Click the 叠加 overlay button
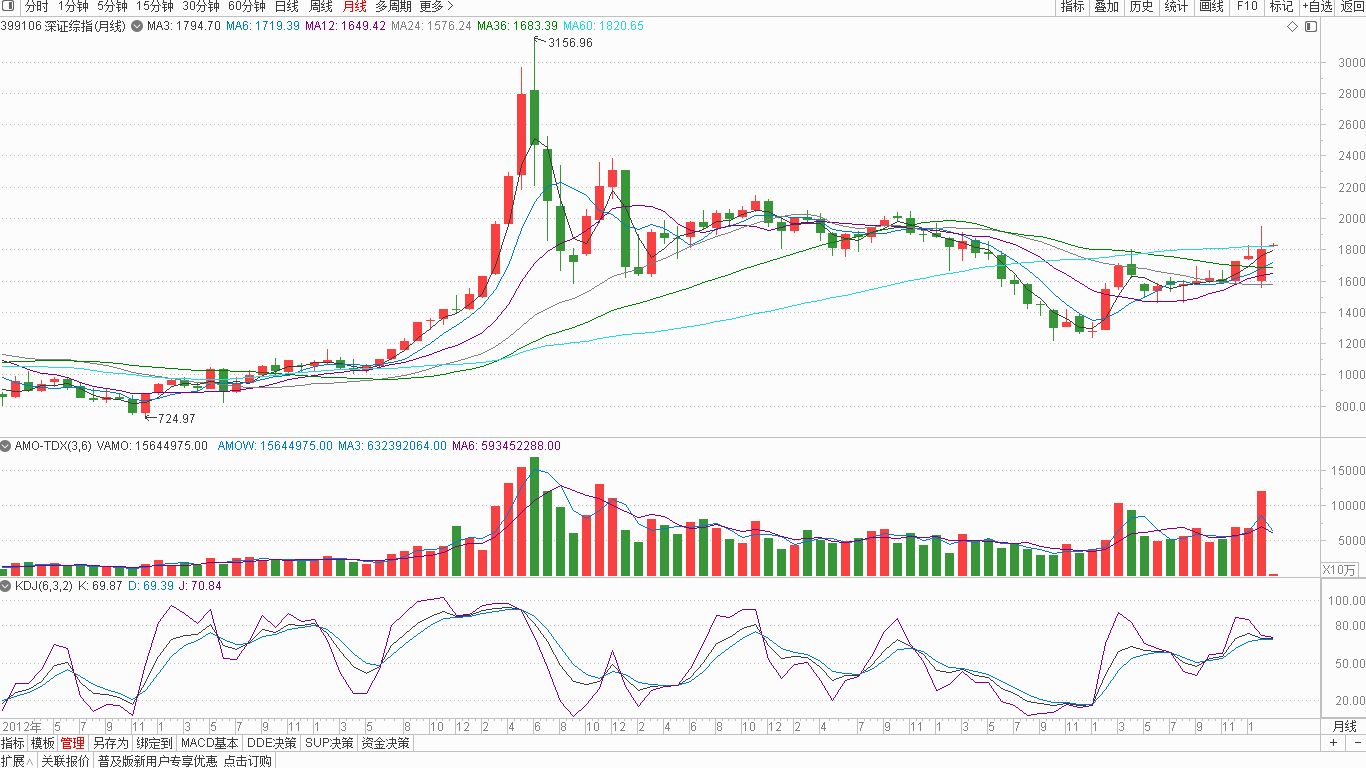 point(1106,6)
